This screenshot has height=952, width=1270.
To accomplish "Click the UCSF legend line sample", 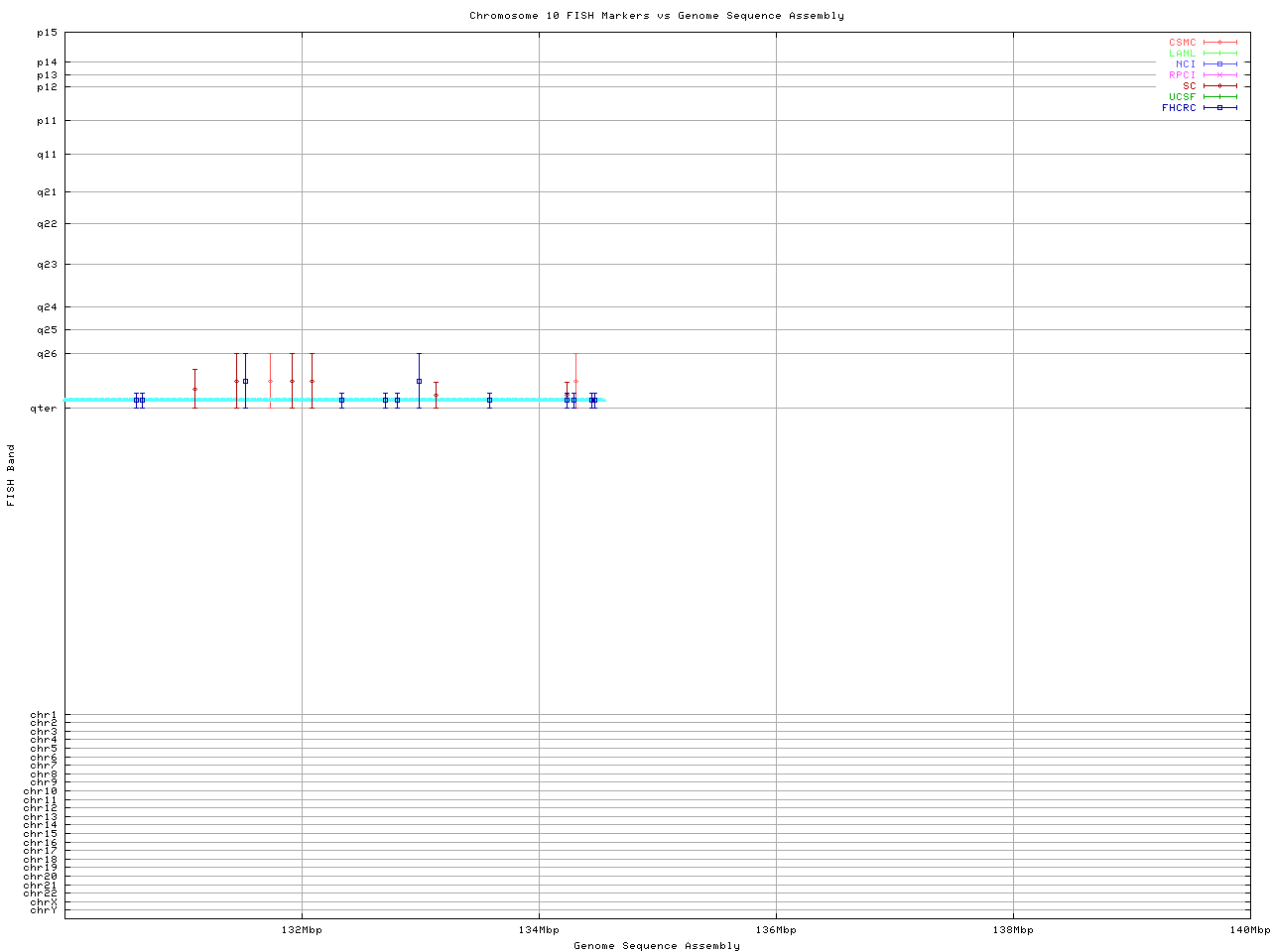I will (x=1219, y=97).
